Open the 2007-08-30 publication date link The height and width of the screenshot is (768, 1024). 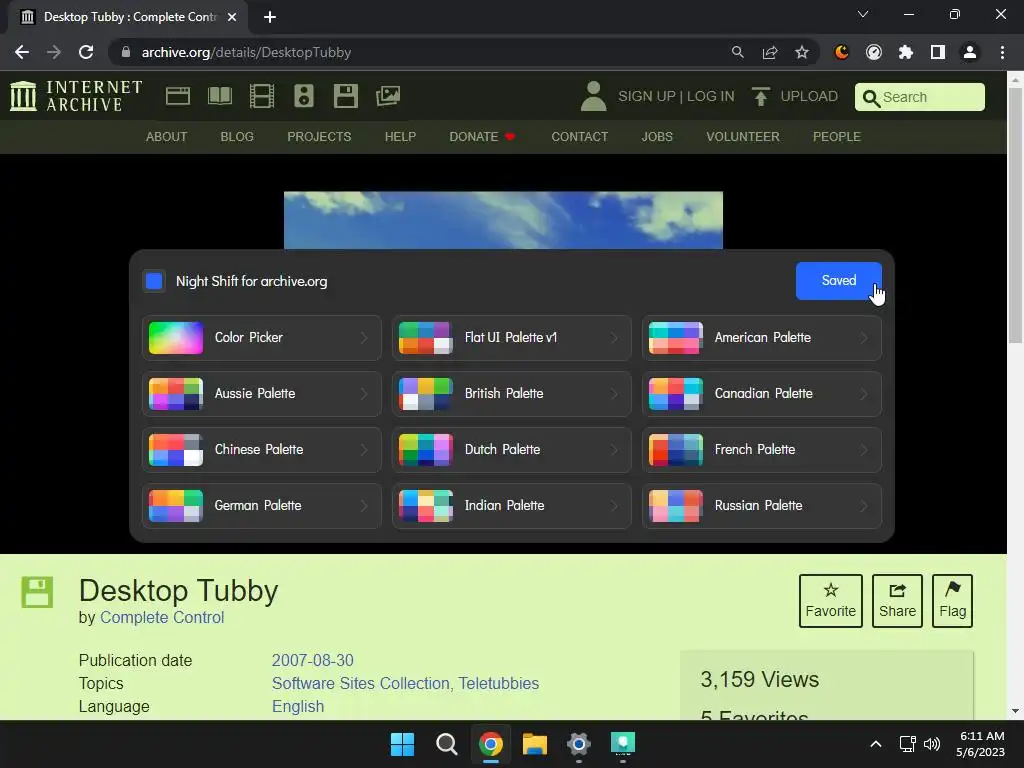(313, 660)
